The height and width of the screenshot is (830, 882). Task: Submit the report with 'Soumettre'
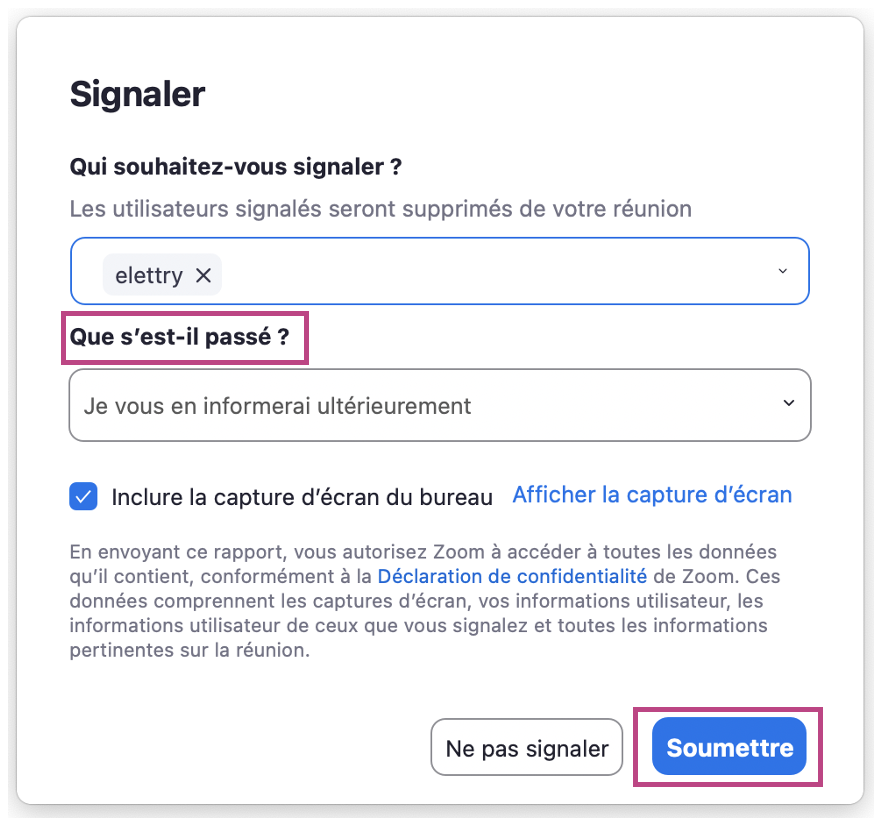[x=729, y=748]
